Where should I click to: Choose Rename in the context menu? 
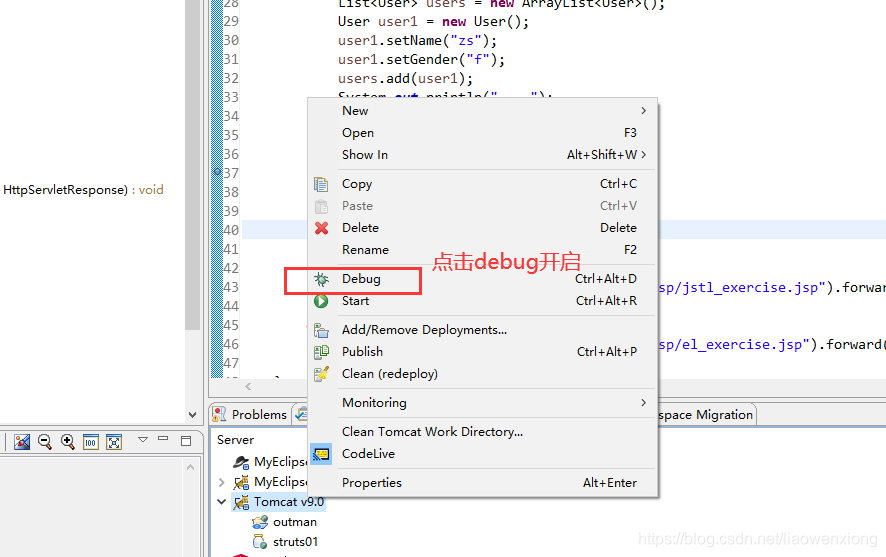pyautogui.click(x=483, y=250)
